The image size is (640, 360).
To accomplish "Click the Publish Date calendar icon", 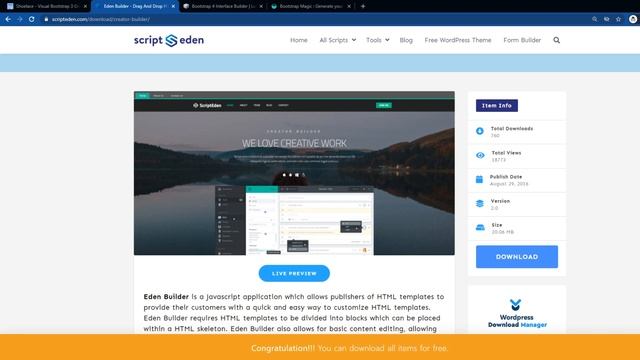I will point(479,179).
